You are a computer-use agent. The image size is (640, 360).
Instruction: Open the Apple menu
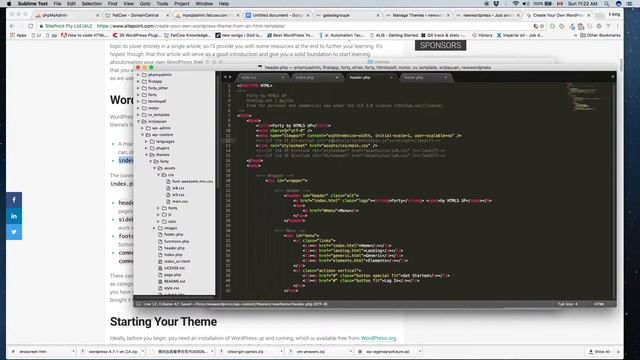tap(9, 4)
